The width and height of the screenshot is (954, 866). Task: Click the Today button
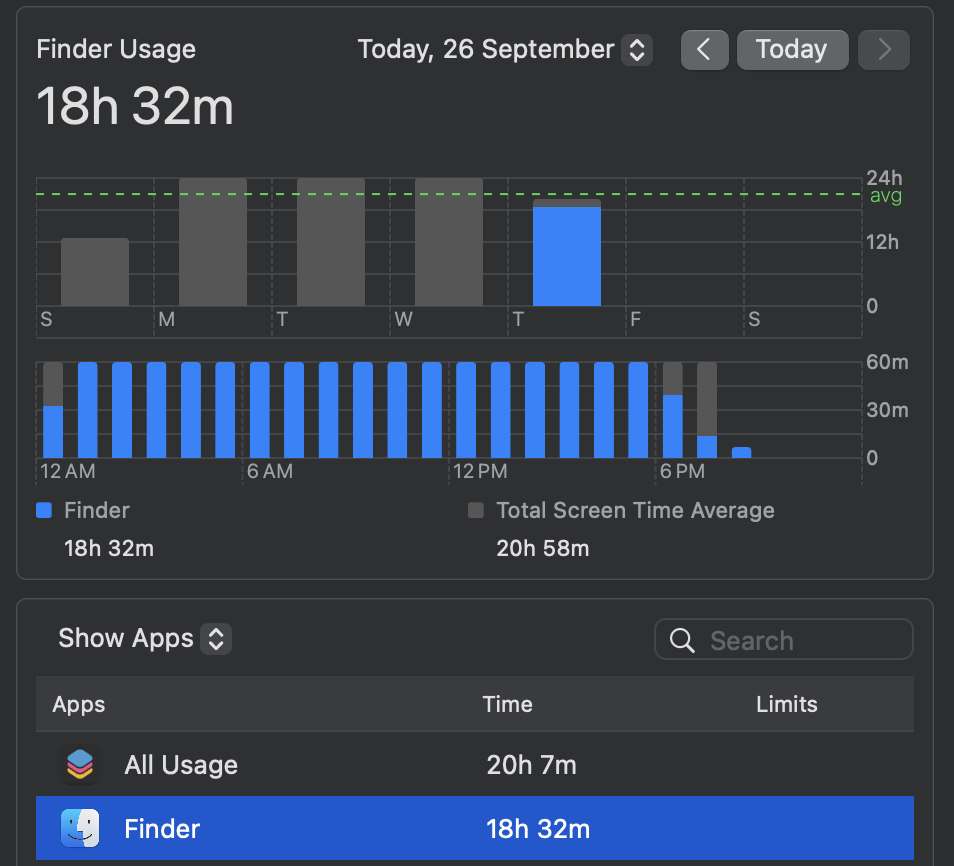(x=792, y=50)
